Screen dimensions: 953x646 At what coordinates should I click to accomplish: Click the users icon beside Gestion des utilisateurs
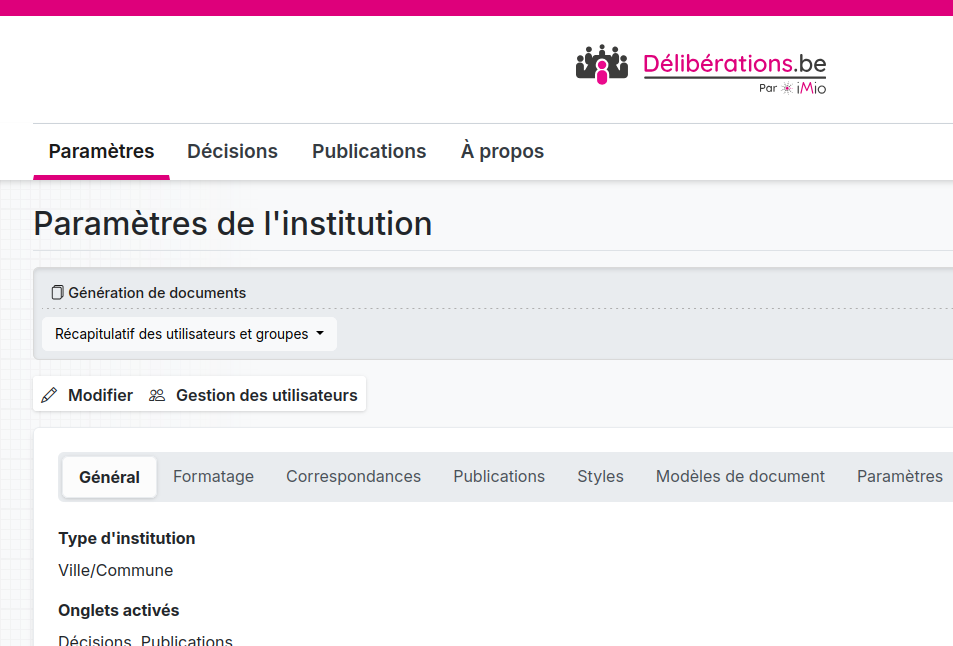pos(157,395)
